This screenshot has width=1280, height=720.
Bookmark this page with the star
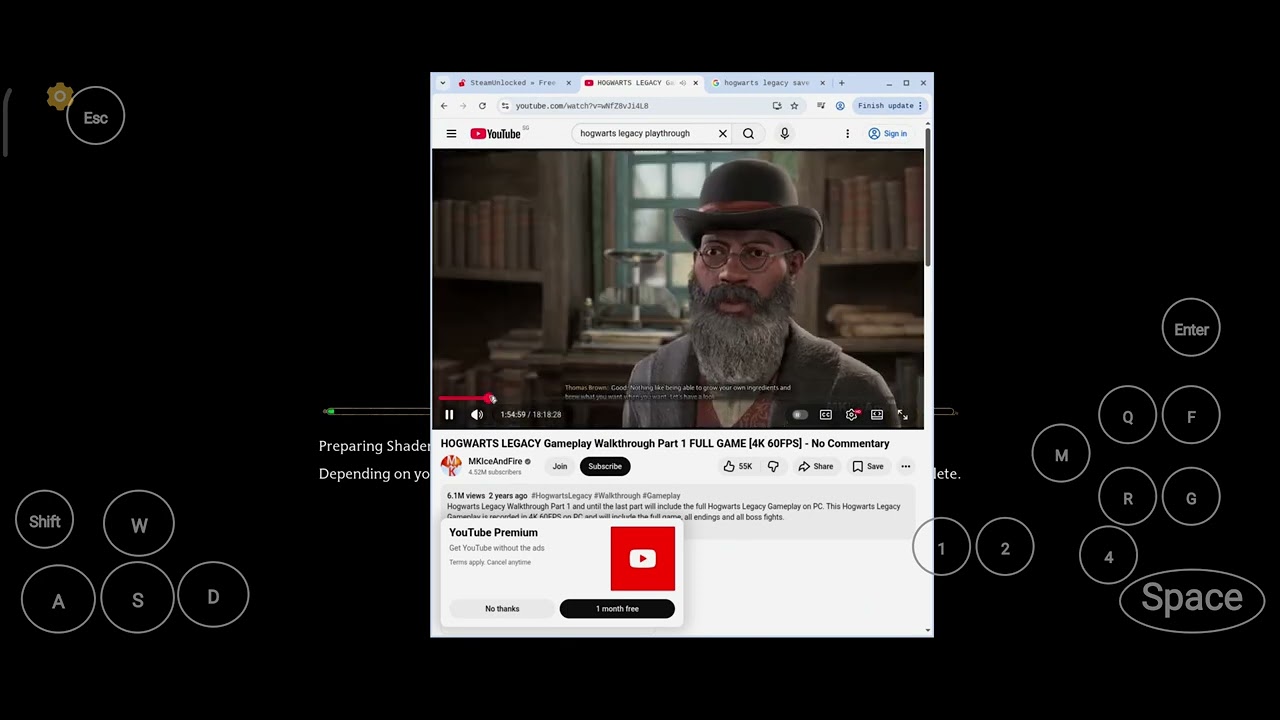[x=794, y=106]
